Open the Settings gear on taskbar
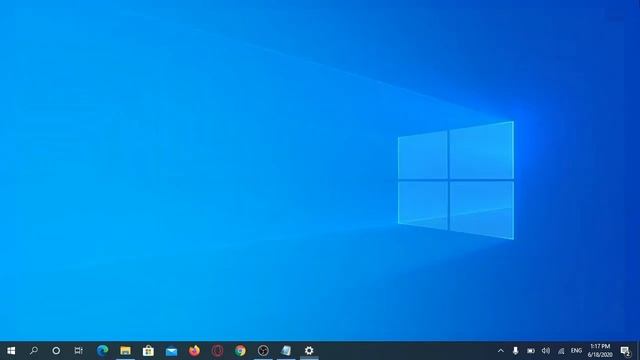Screen dimensions: 640x360 tap(309, 351)
